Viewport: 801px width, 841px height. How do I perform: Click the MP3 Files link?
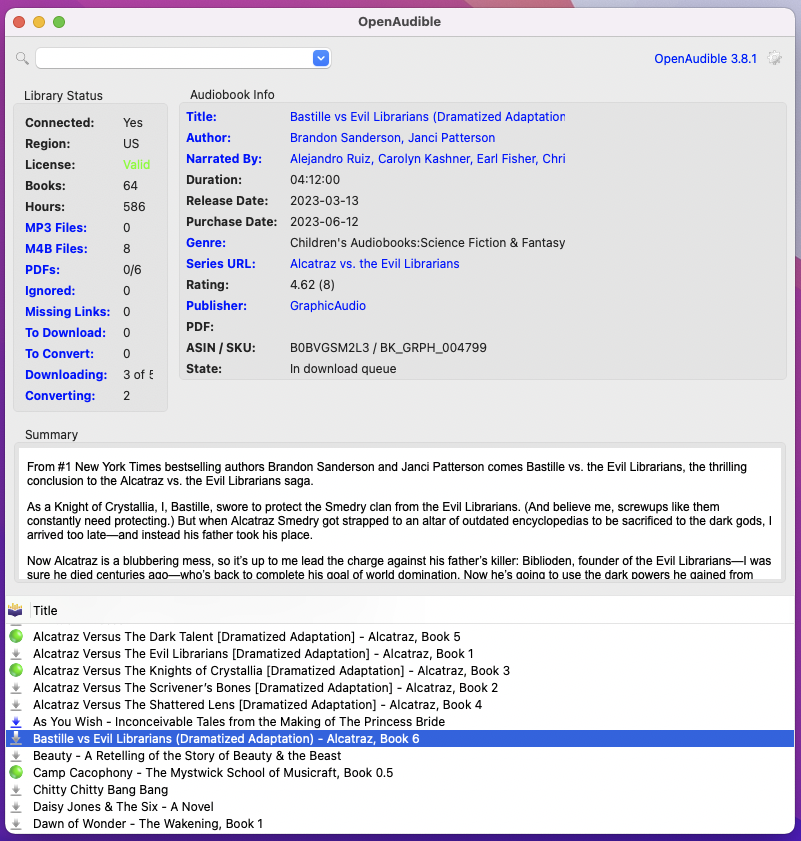click(56, 227)
